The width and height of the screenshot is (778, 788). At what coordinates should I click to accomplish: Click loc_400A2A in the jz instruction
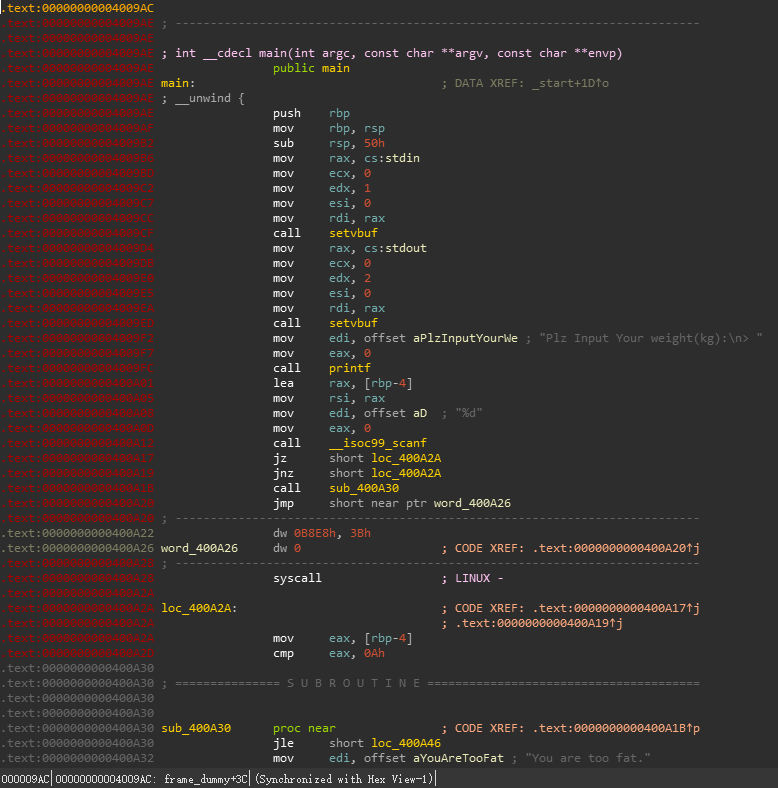[x=405, y=458]
